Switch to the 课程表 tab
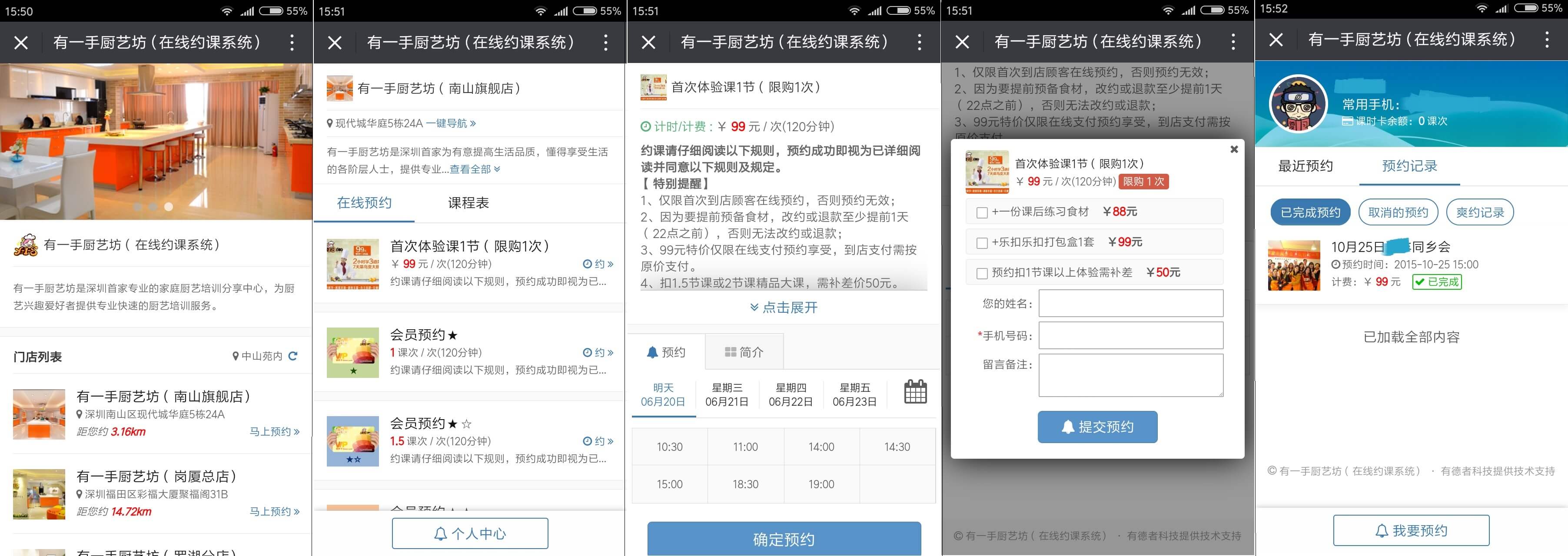The image size is (1568, 556). (468, 203)
